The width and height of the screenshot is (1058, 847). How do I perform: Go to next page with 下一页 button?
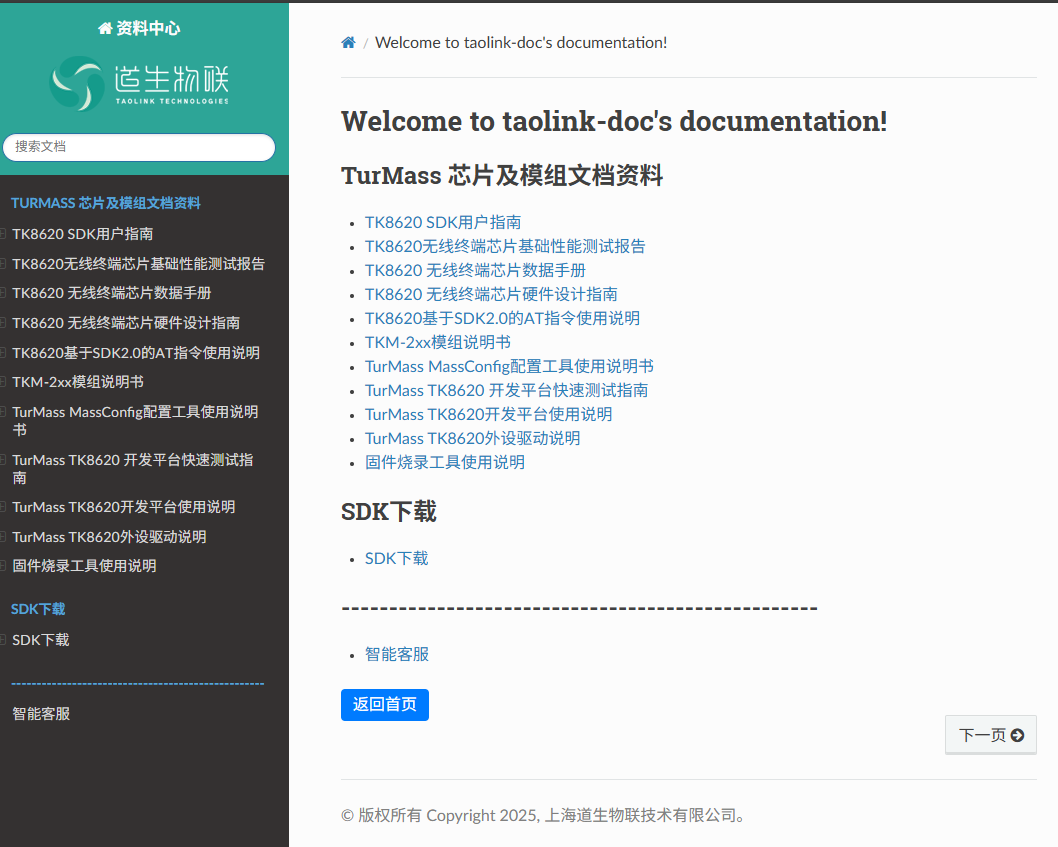coord(991,735)
